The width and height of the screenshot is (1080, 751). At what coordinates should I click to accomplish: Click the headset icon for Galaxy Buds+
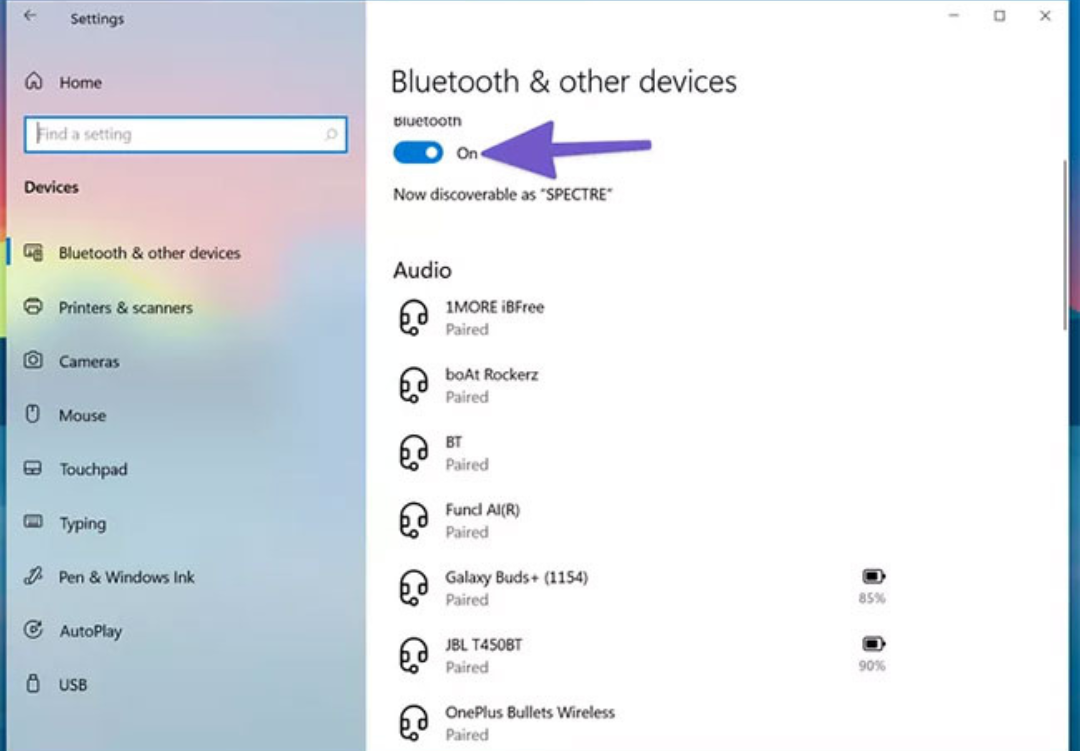[x=414, y=588]
